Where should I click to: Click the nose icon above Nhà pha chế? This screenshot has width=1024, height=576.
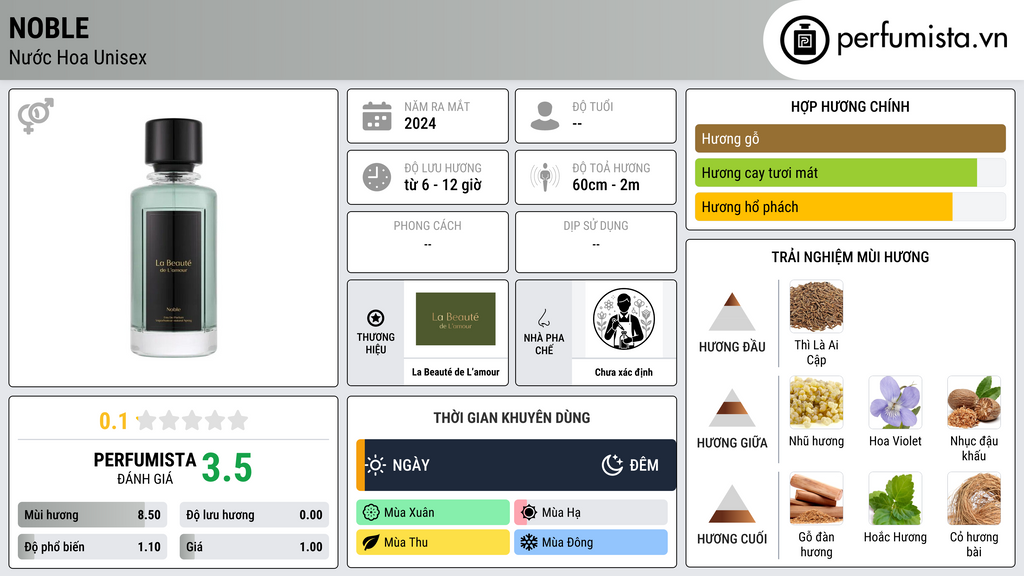pos(543,318)
